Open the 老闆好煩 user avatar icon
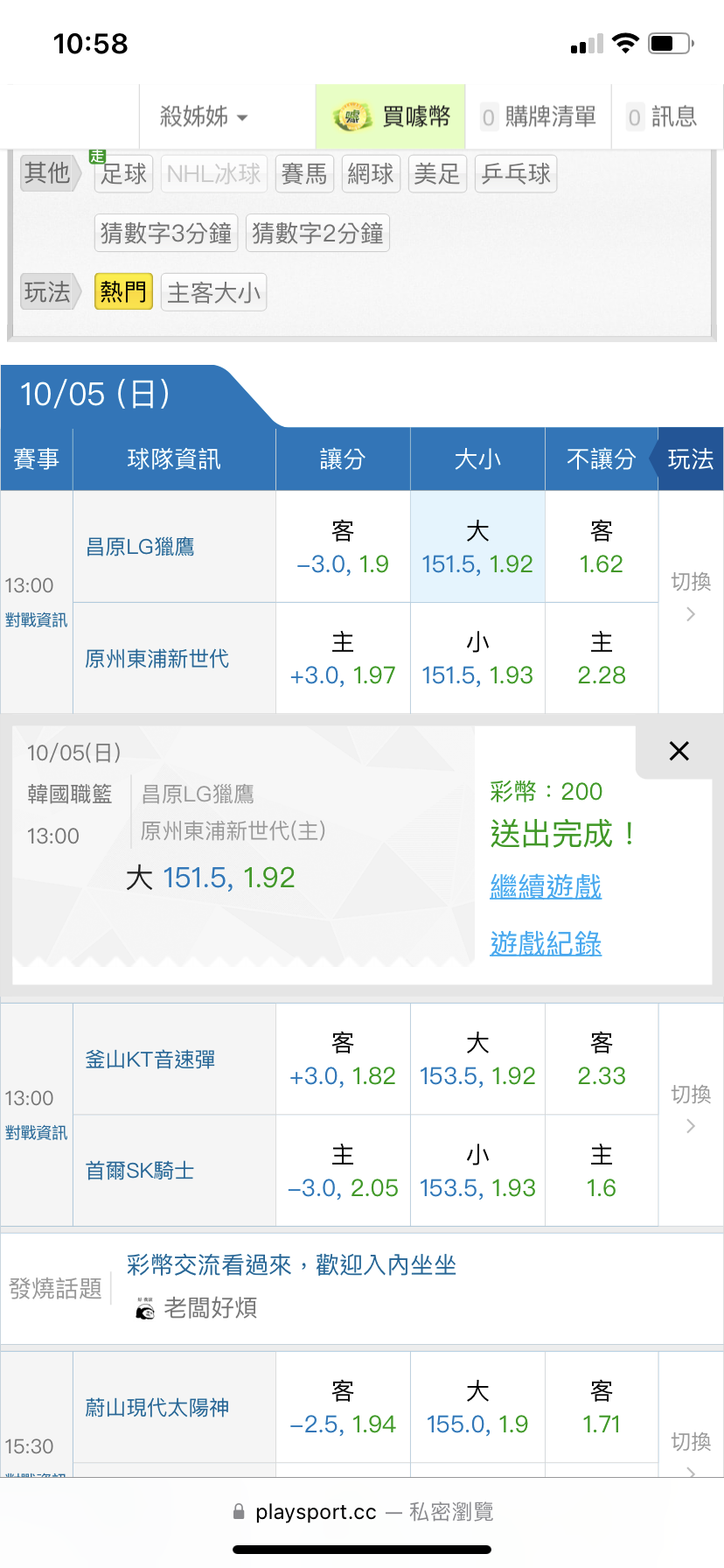The width and height of the screenshot is (724, 1568). coord(145,1309)
